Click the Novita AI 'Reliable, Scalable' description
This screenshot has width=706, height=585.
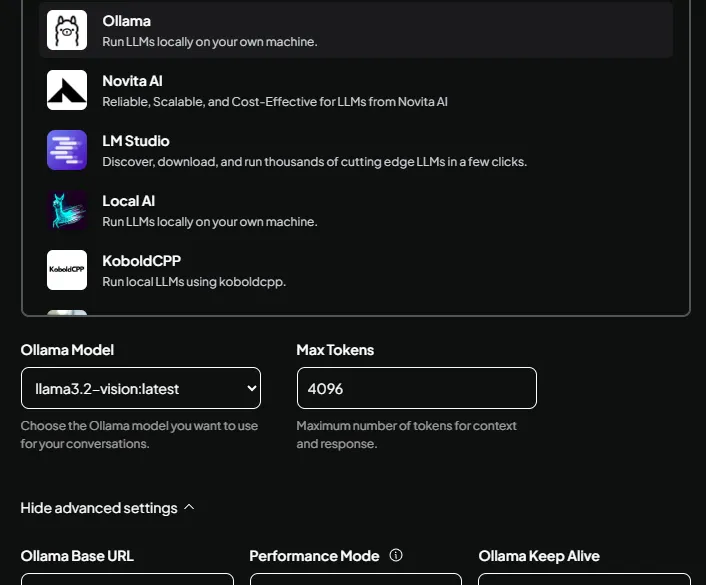click(275, 102)
